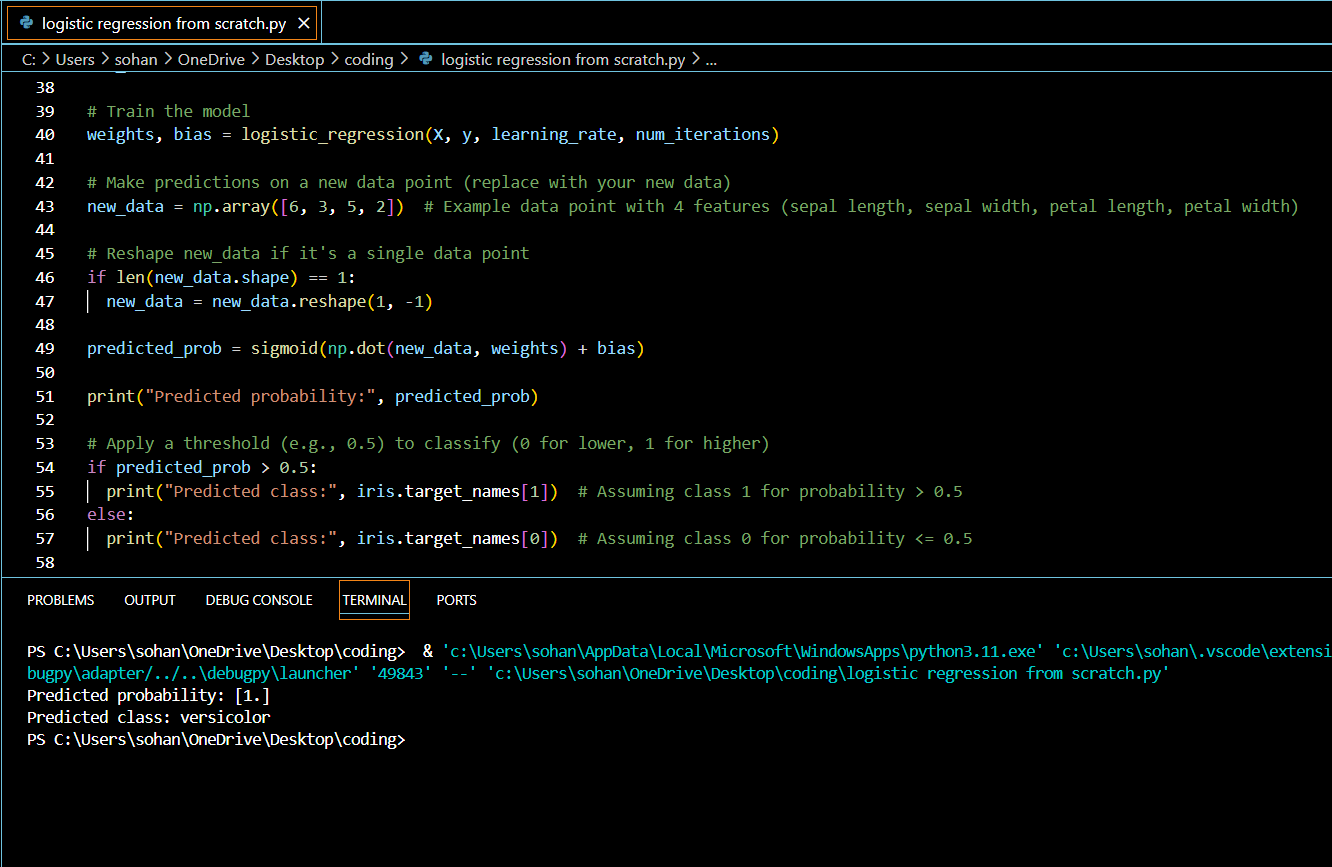Click the "# Reshape new_data" comment line
The width and height of the screenshot is (1332, 867).
pyautogui.click(x=308, y=254)
